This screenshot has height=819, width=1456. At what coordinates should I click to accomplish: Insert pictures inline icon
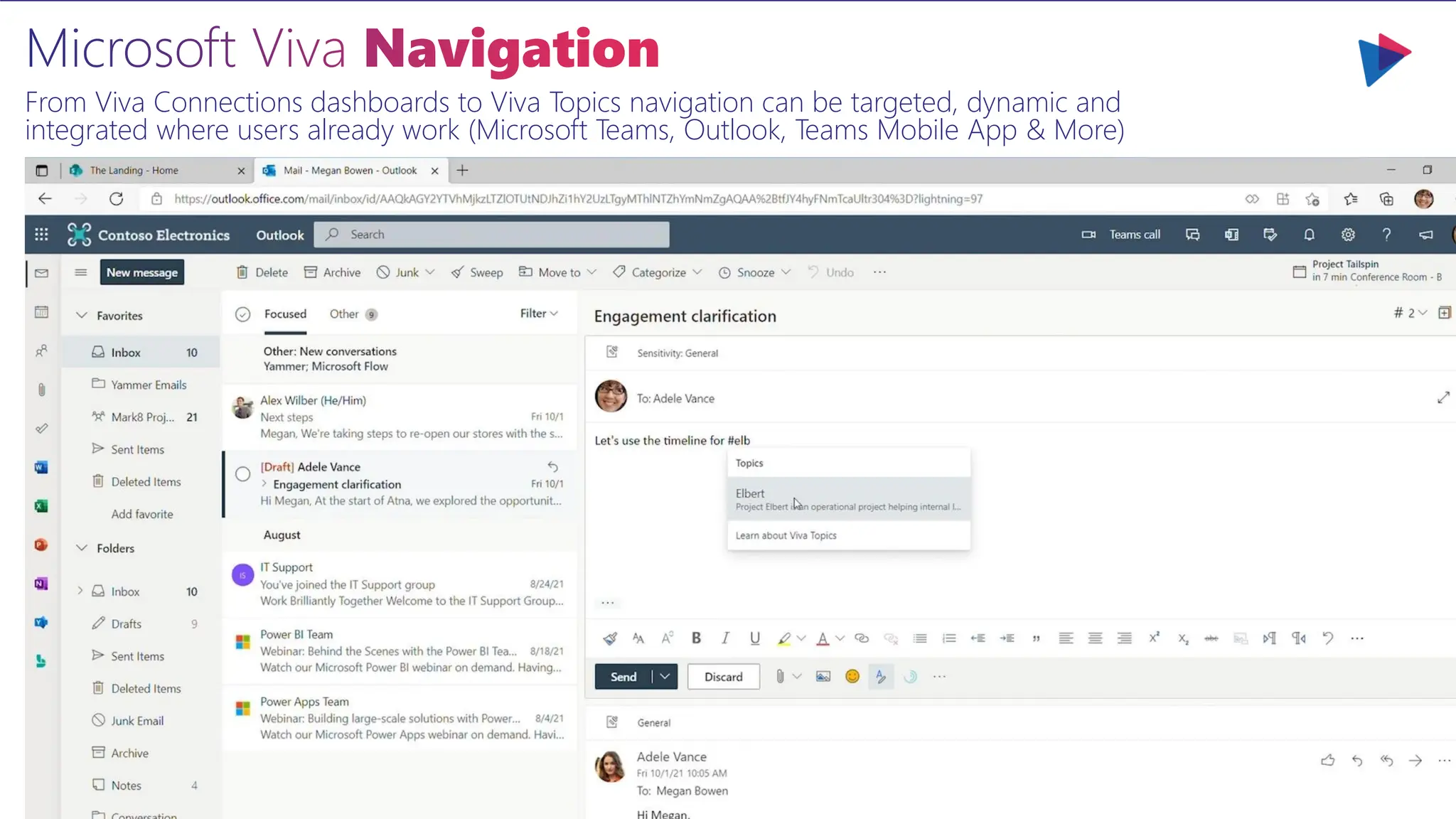click(823, 677)
